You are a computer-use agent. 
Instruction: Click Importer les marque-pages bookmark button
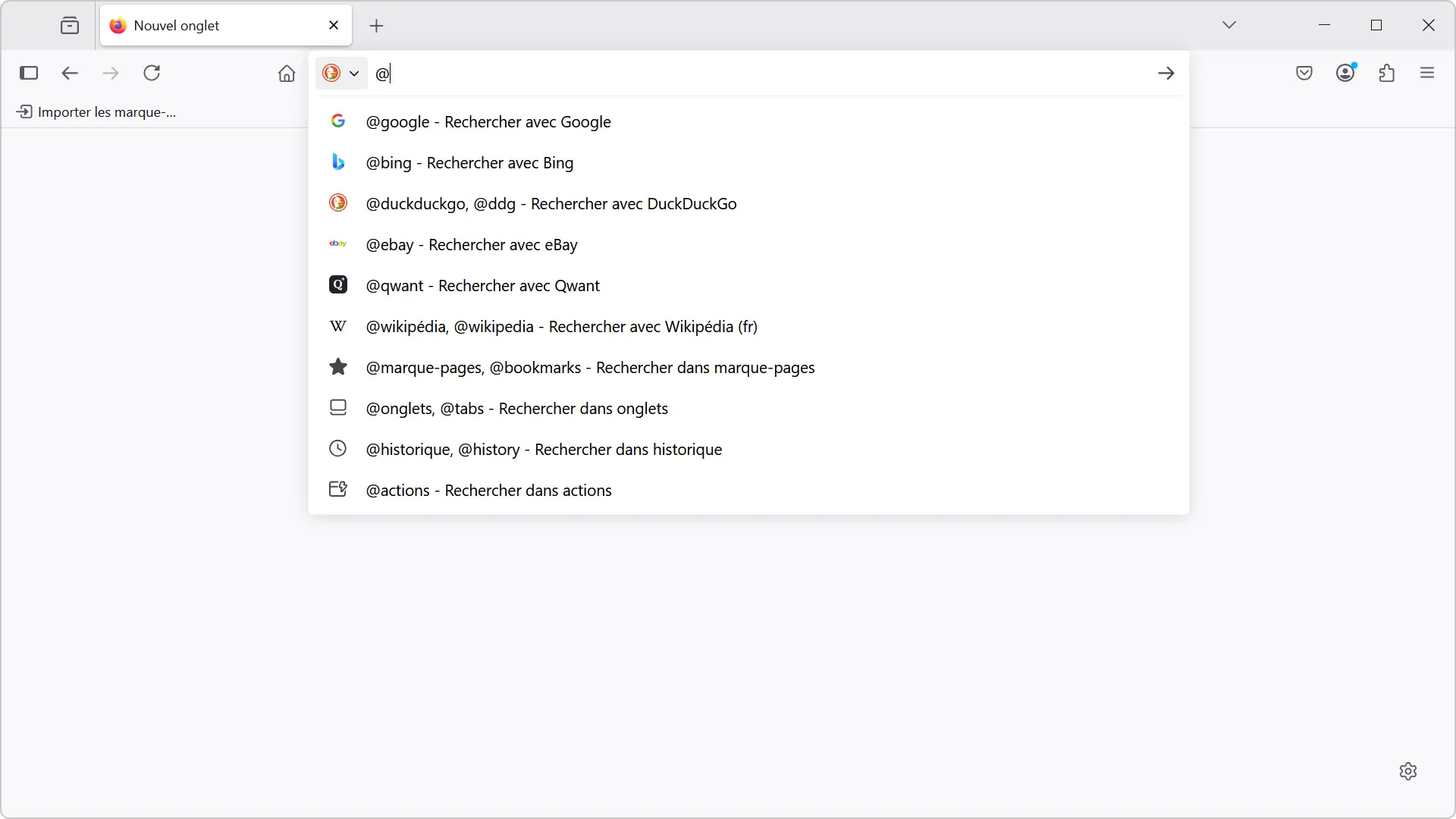point(96,112)
